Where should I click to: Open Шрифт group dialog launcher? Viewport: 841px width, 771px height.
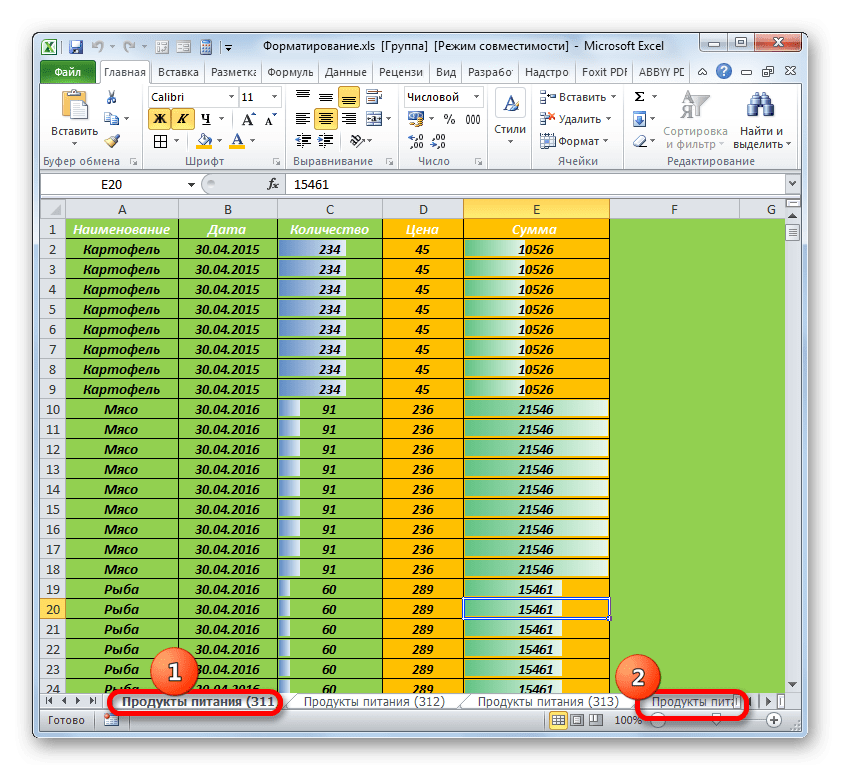(x=276, y=161)
